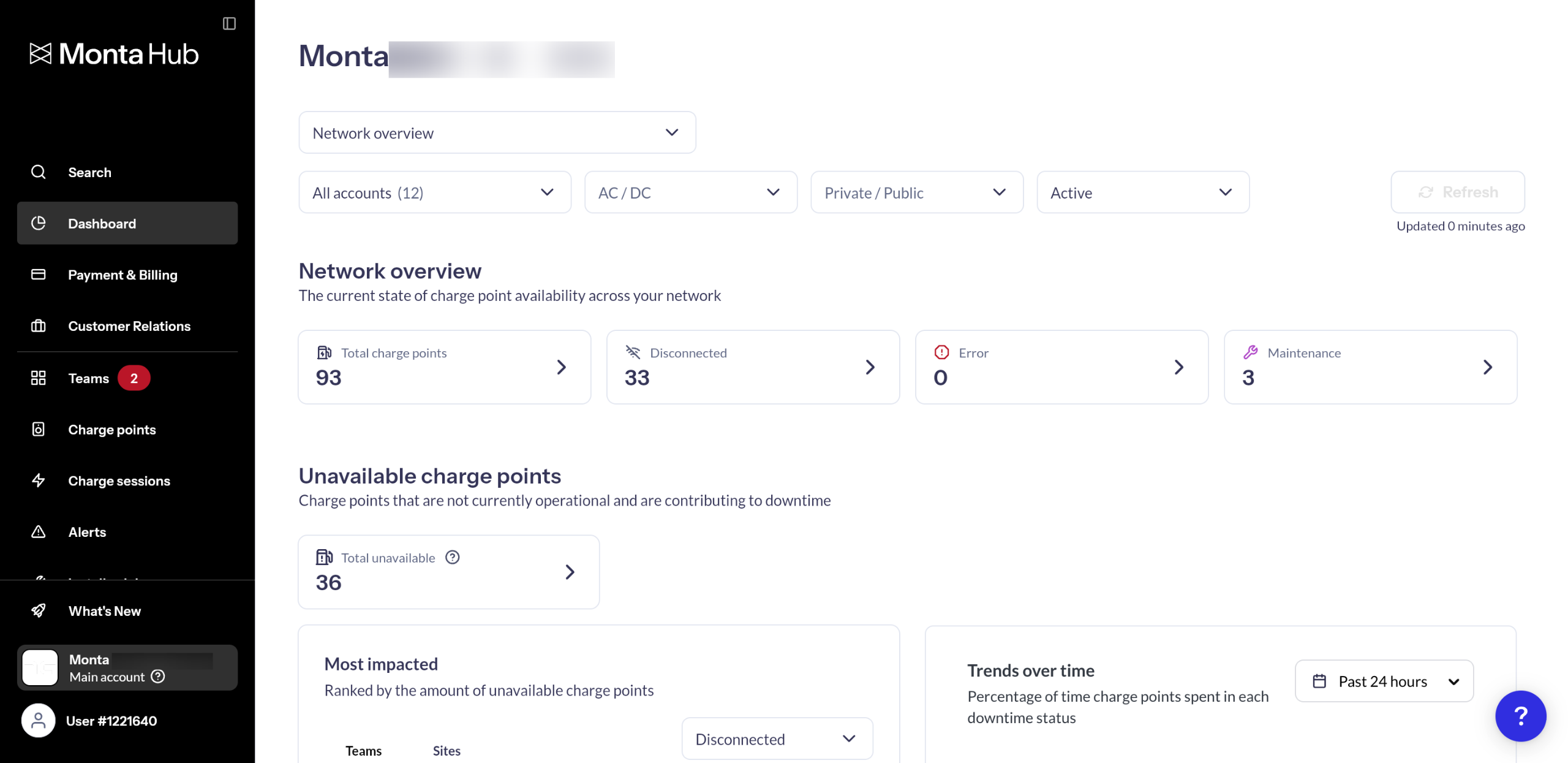Image resolution: width=1568 pixels, height=763 pixels.
Task: Click the User #1221640 profile entry
Action: point(111,721)
